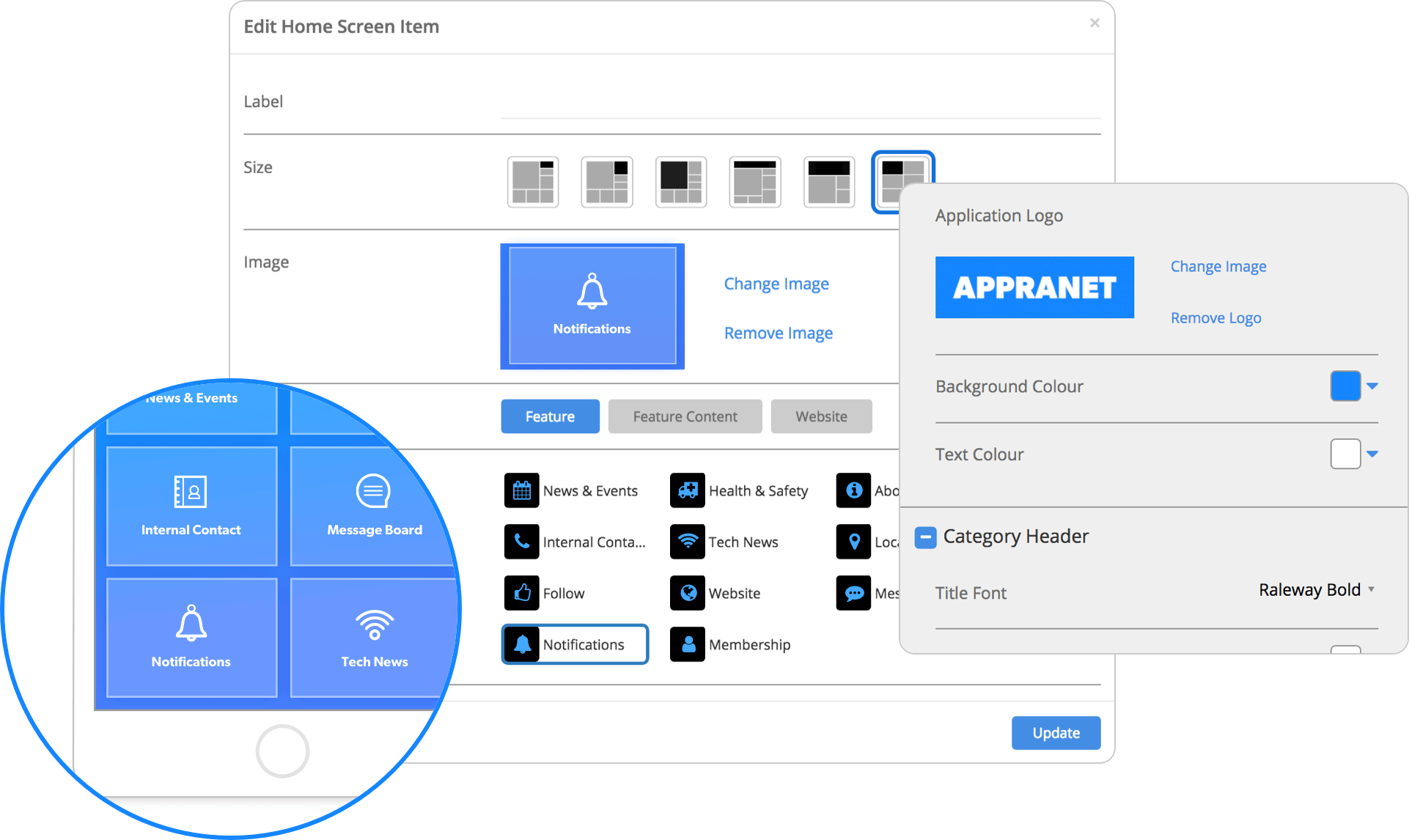Close the Edit Home Screen Item dialog
The image size is (1409, 840).
(x=1095, y=23)
